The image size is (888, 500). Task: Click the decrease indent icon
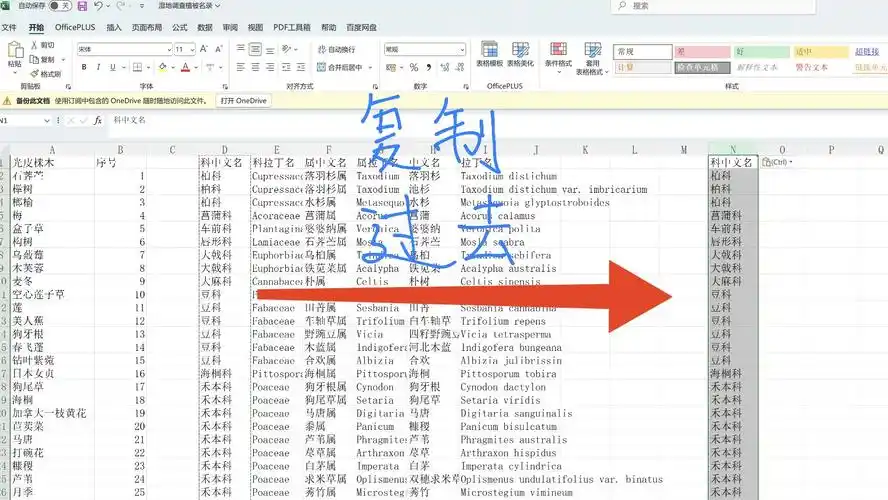(x=287, y=67)
